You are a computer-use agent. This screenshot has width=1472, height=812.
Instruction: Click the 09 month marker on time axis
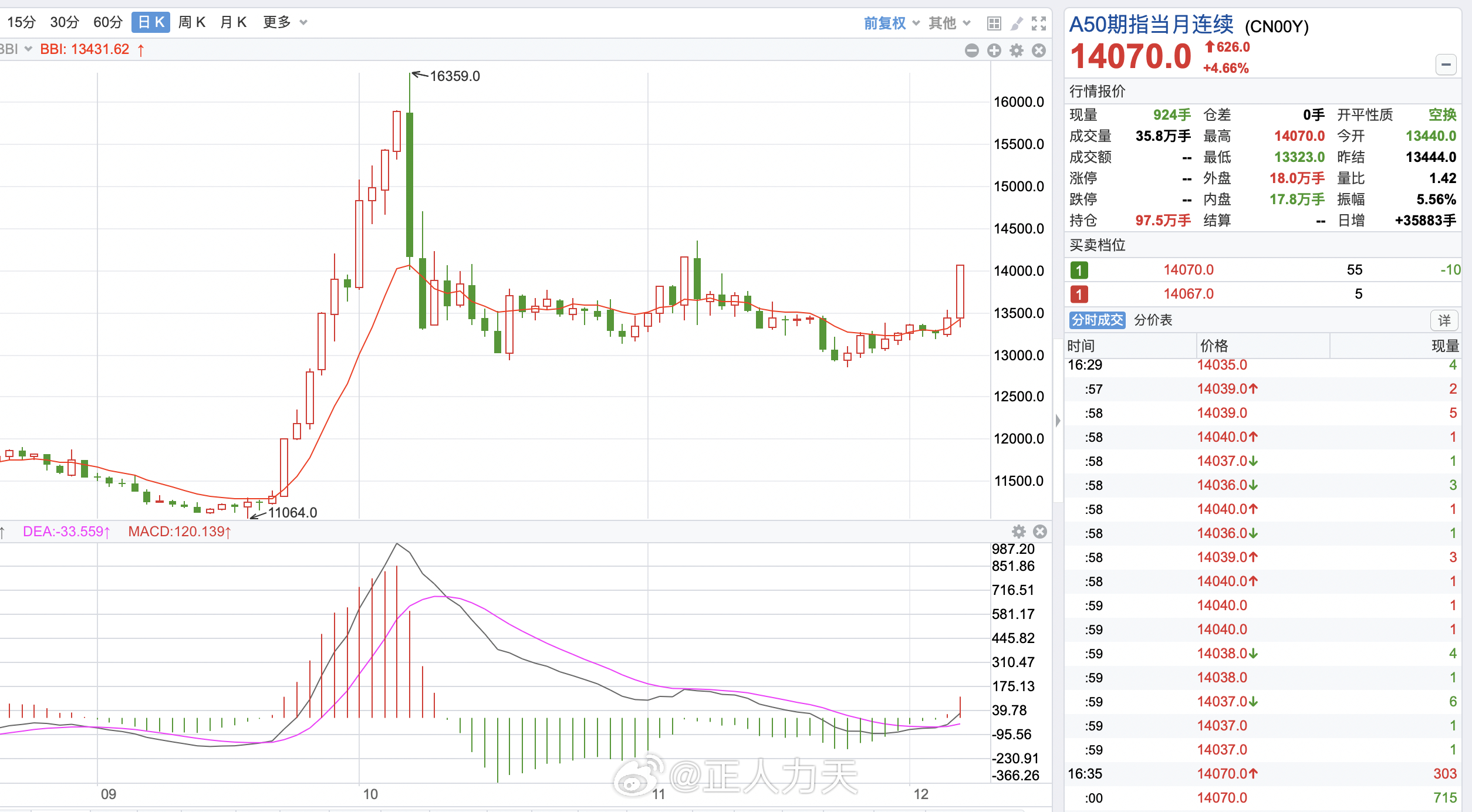tap(109, 794)
